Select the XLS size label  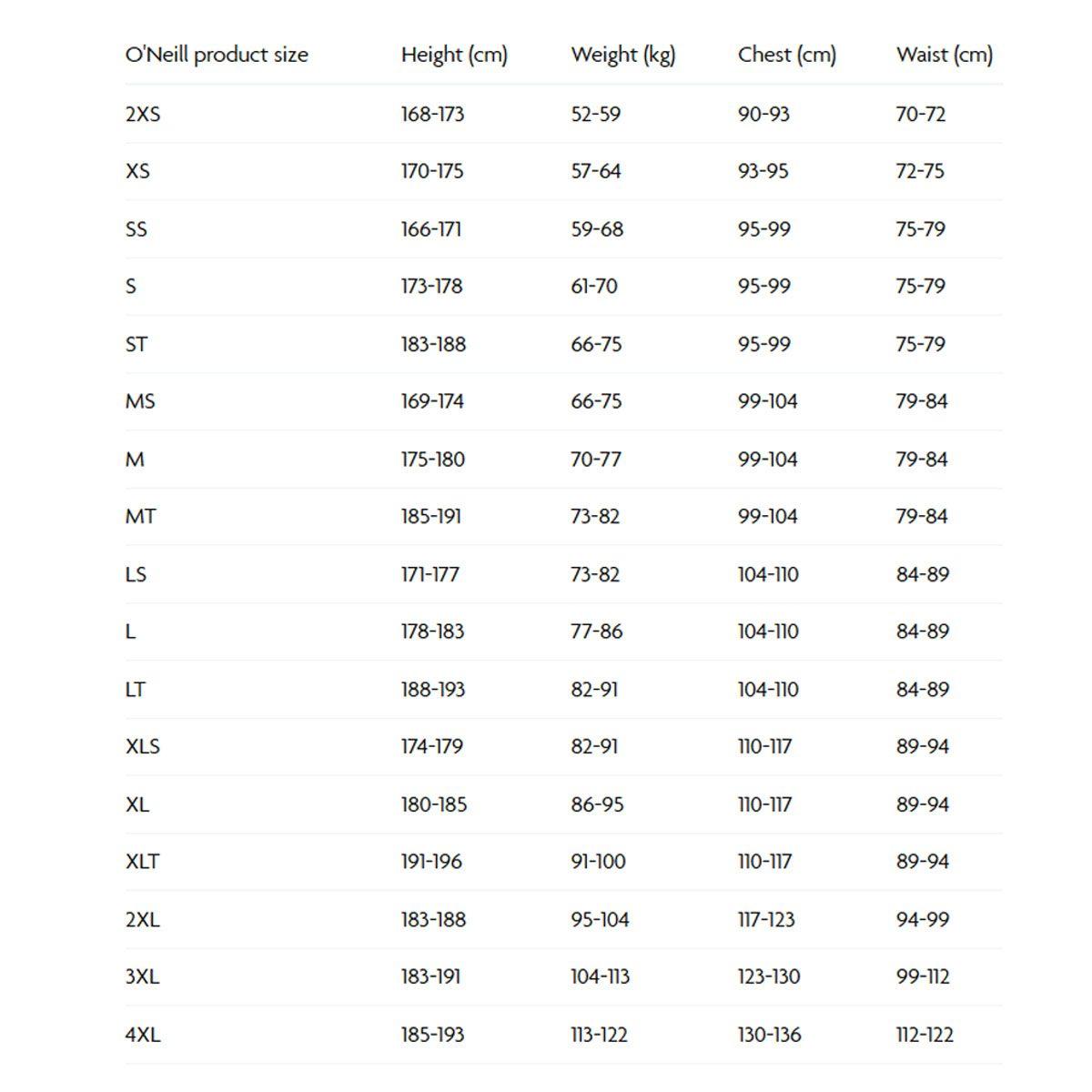click(x=142, y=747)
